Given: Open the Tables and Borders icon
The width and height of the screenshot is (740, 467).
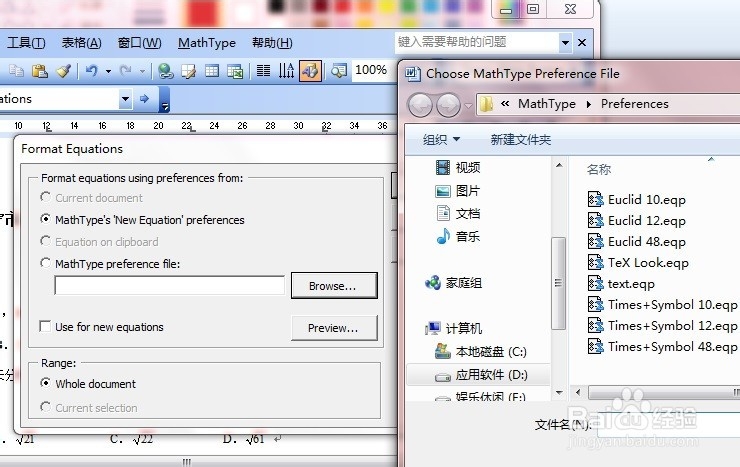Looking at the screenshot, I should coord(189,72).
